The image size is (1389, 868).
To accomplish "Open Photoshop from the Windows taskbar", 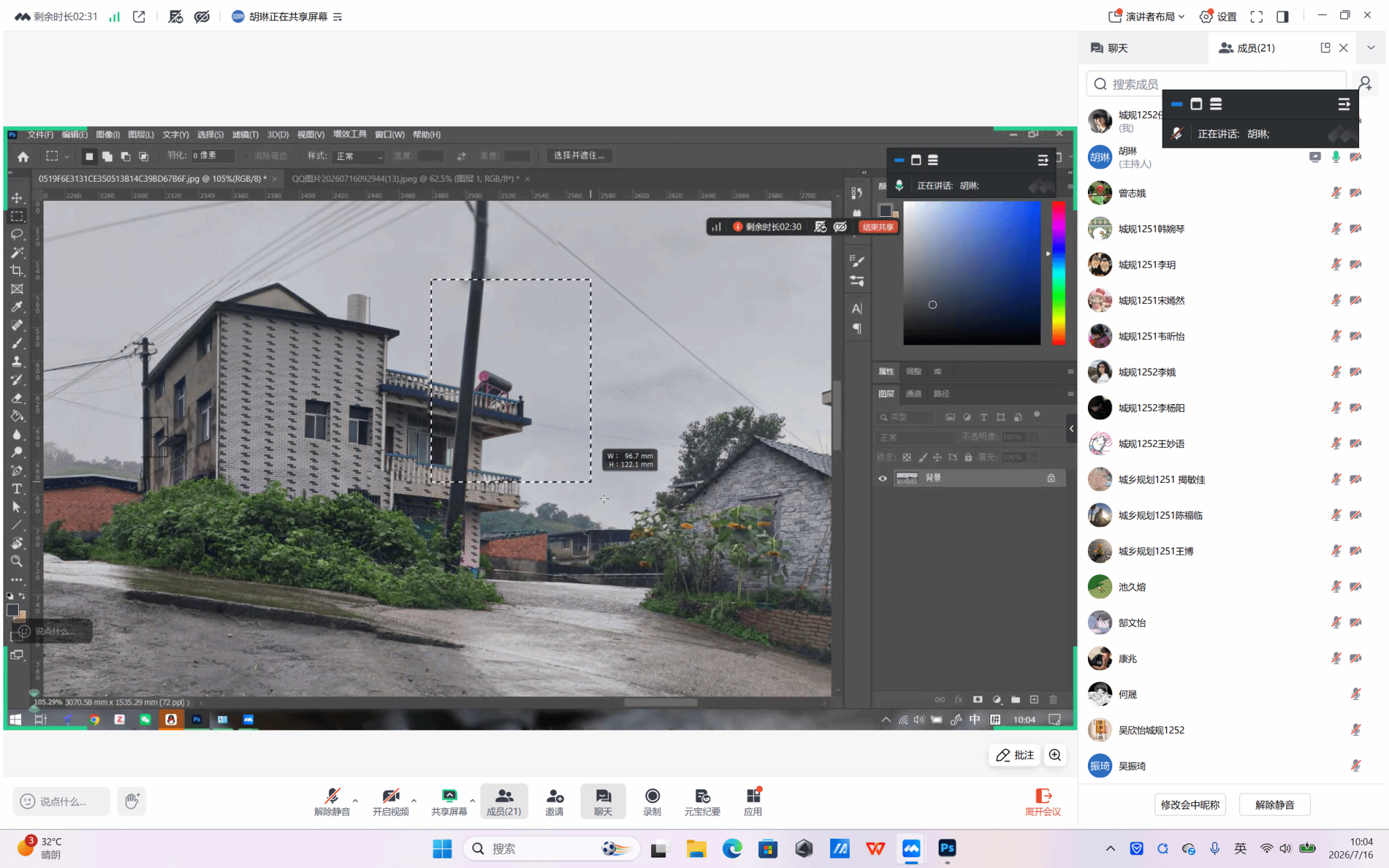I will (x=947, y=848).
